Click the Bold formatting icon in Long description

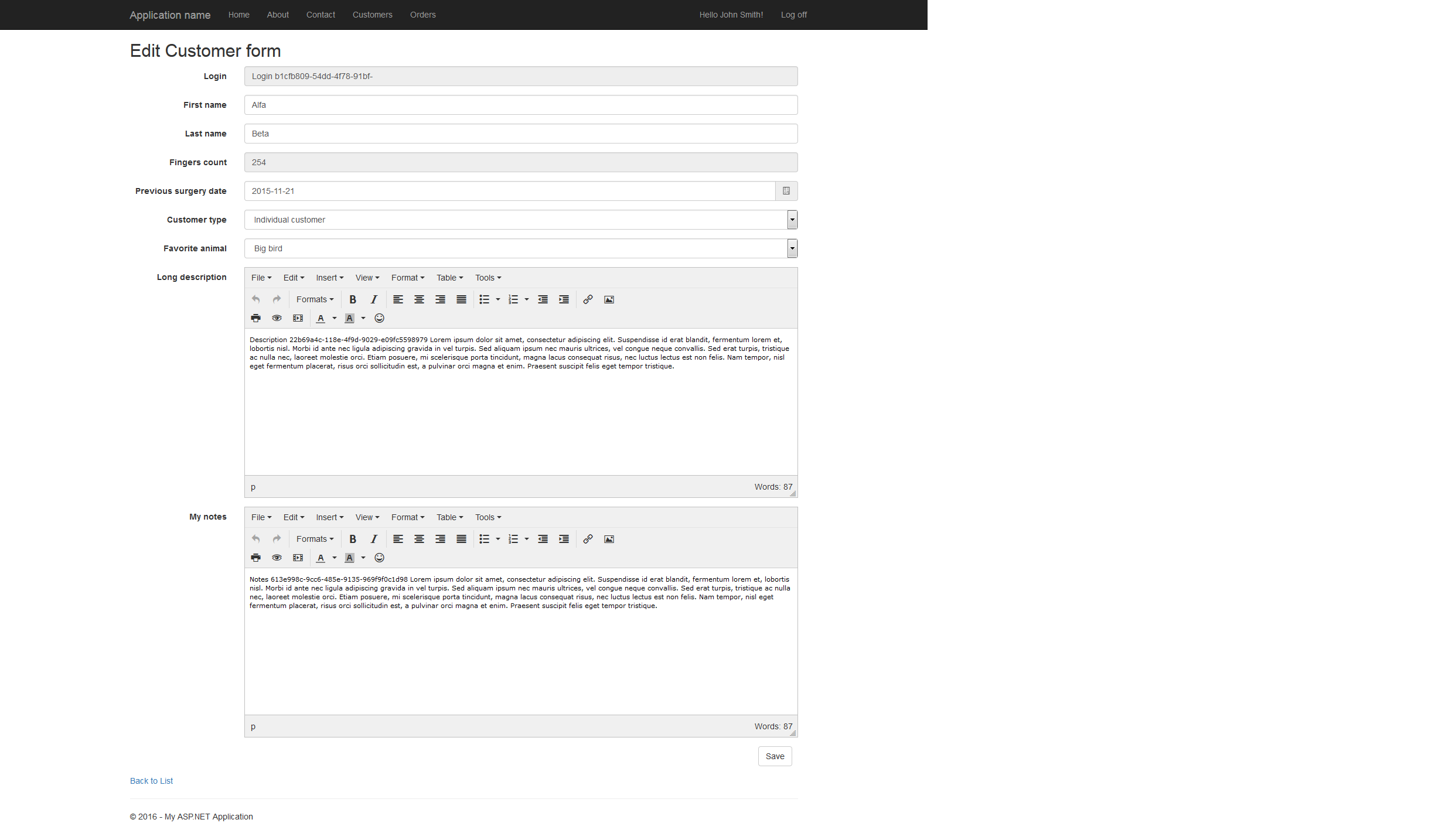pos(352,299)
